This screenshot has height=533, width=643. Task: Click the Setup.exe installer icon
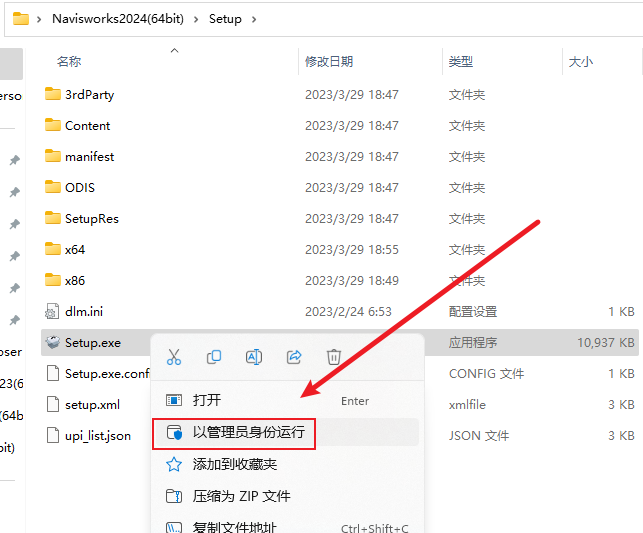coord(52,342)
